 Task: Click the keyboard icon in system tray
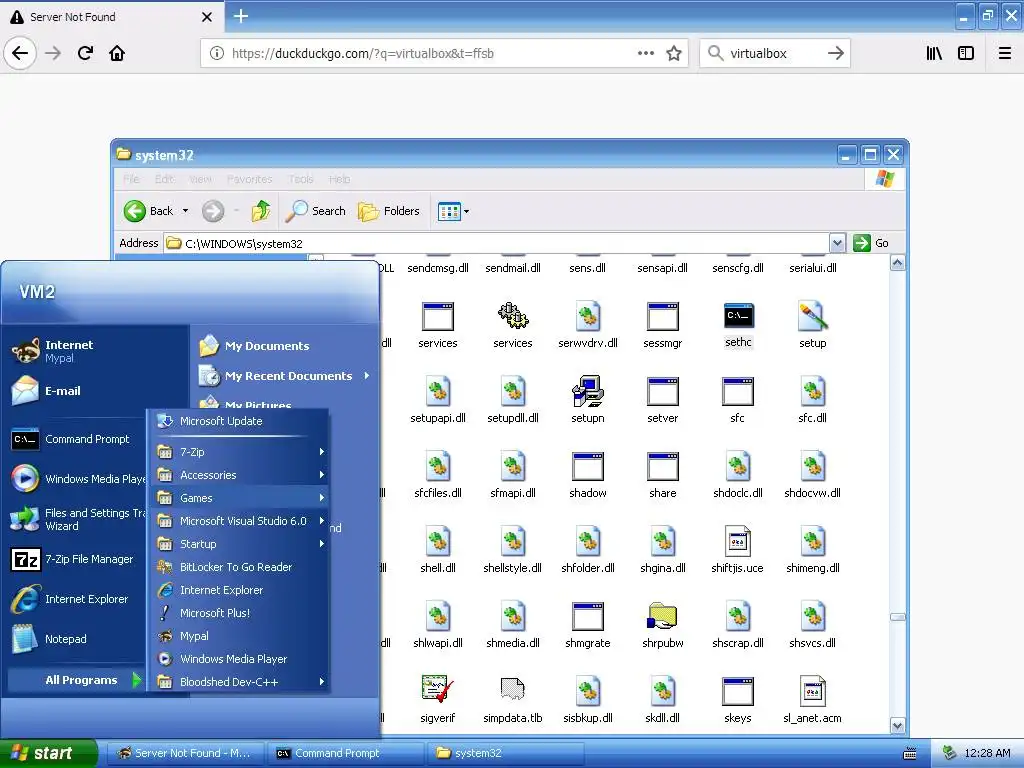(910, 754)
